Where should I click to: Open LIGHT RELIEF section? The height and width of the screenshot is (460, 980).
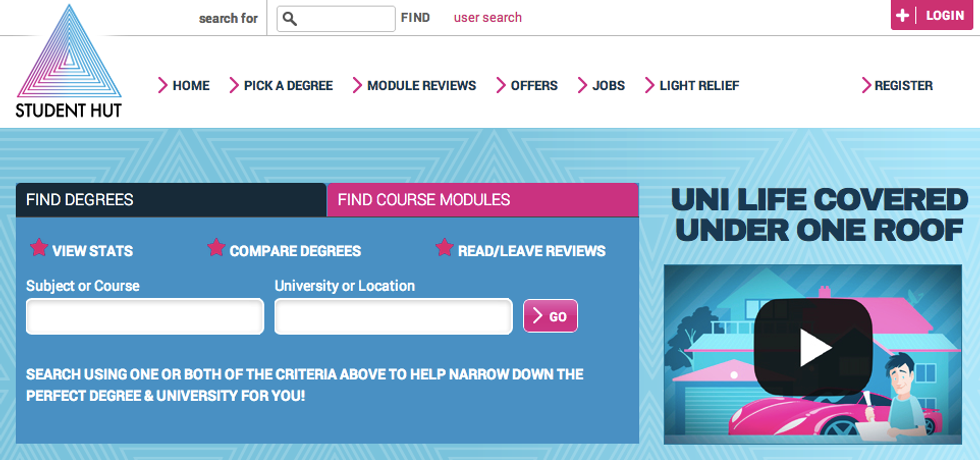699,86
